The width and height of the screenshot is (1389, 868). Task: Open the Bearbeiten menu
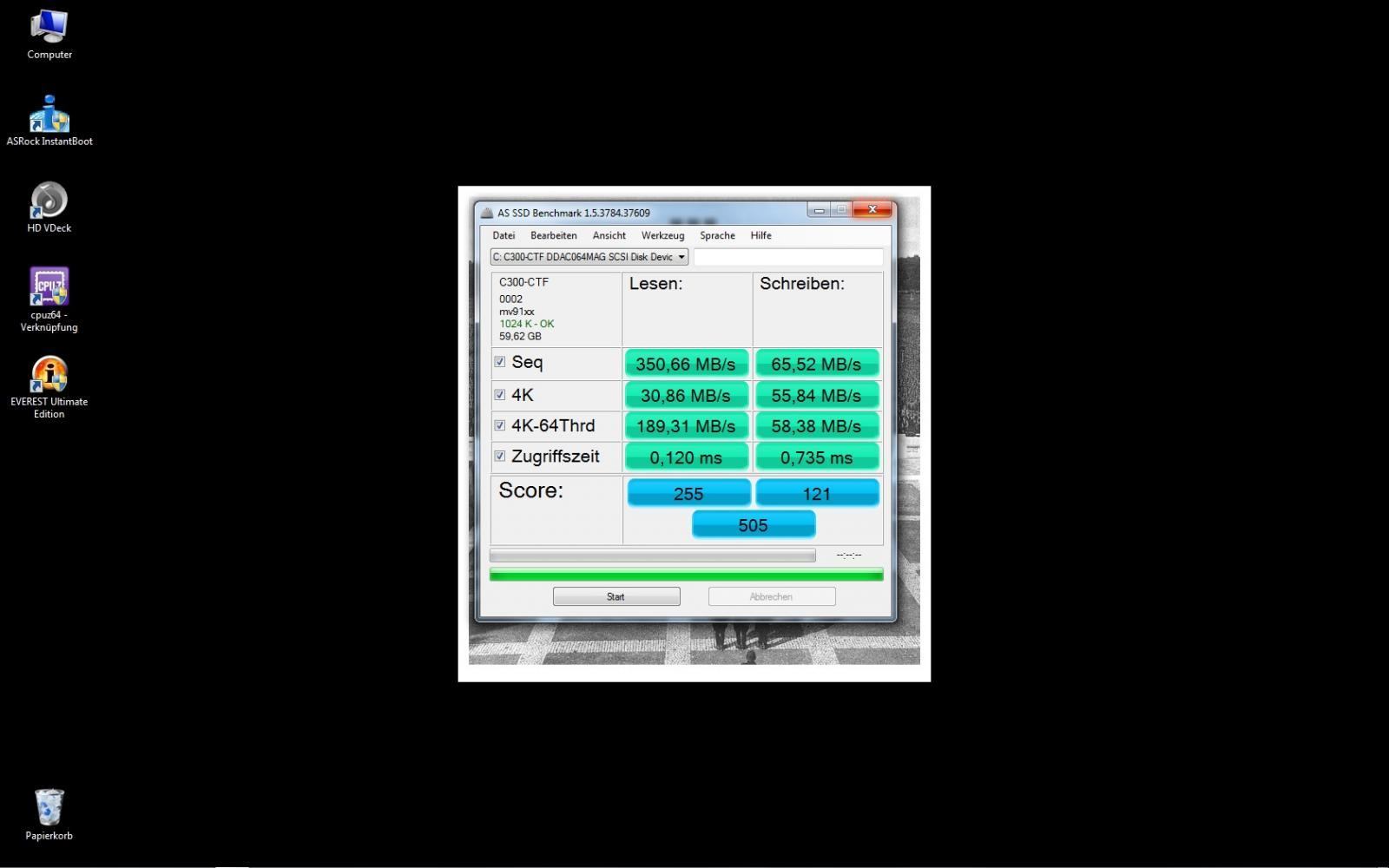click(x=554, y=235)
